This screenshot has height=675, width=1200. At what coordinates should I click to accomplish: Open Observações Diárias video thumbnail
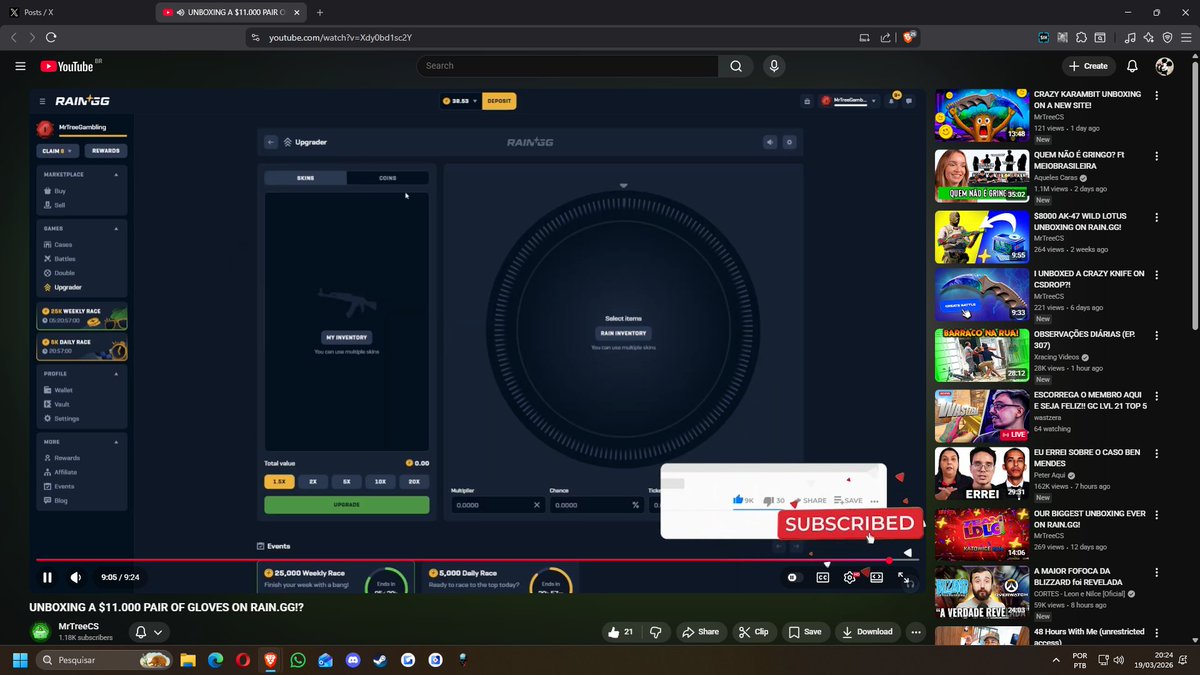(x=981, y=355)
